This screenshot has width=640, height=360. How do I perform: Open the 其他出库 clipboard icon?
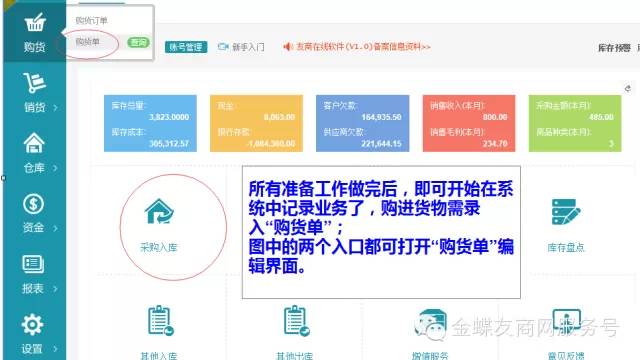tap(296, 320)
